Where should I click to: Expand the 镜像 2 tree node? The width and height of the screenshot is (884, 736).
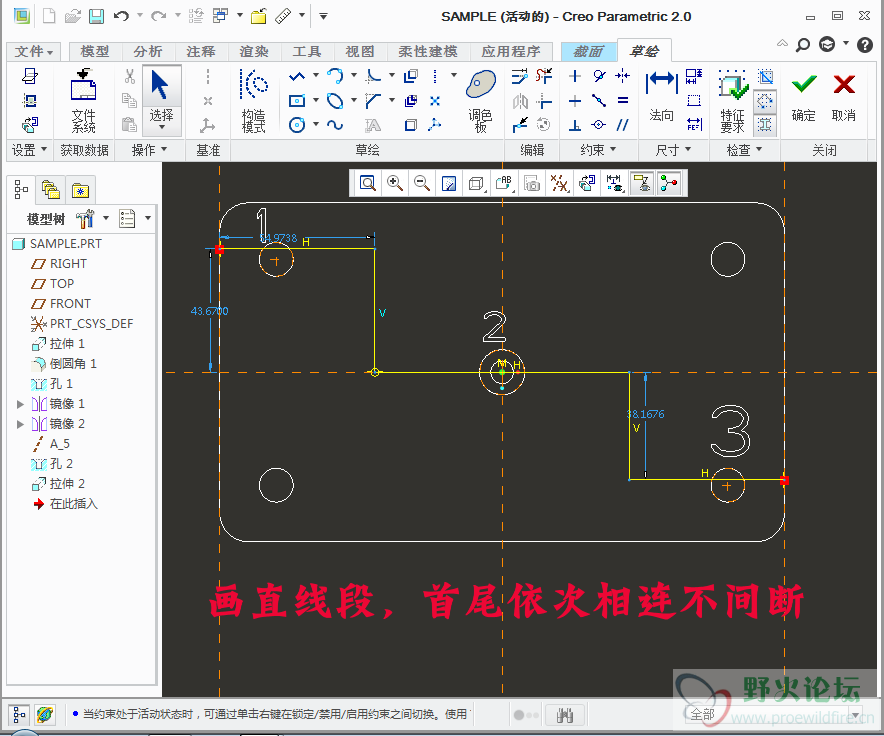coord(20,424)
